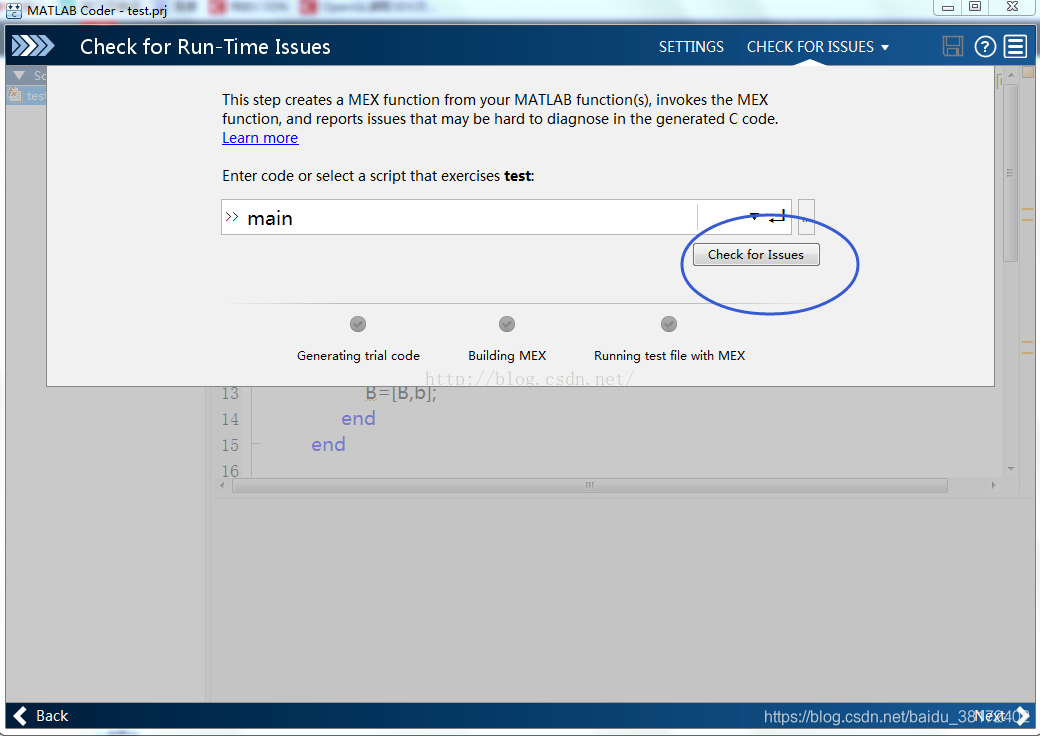Click the MATLAB Coder title bar icon

point(15,10)
